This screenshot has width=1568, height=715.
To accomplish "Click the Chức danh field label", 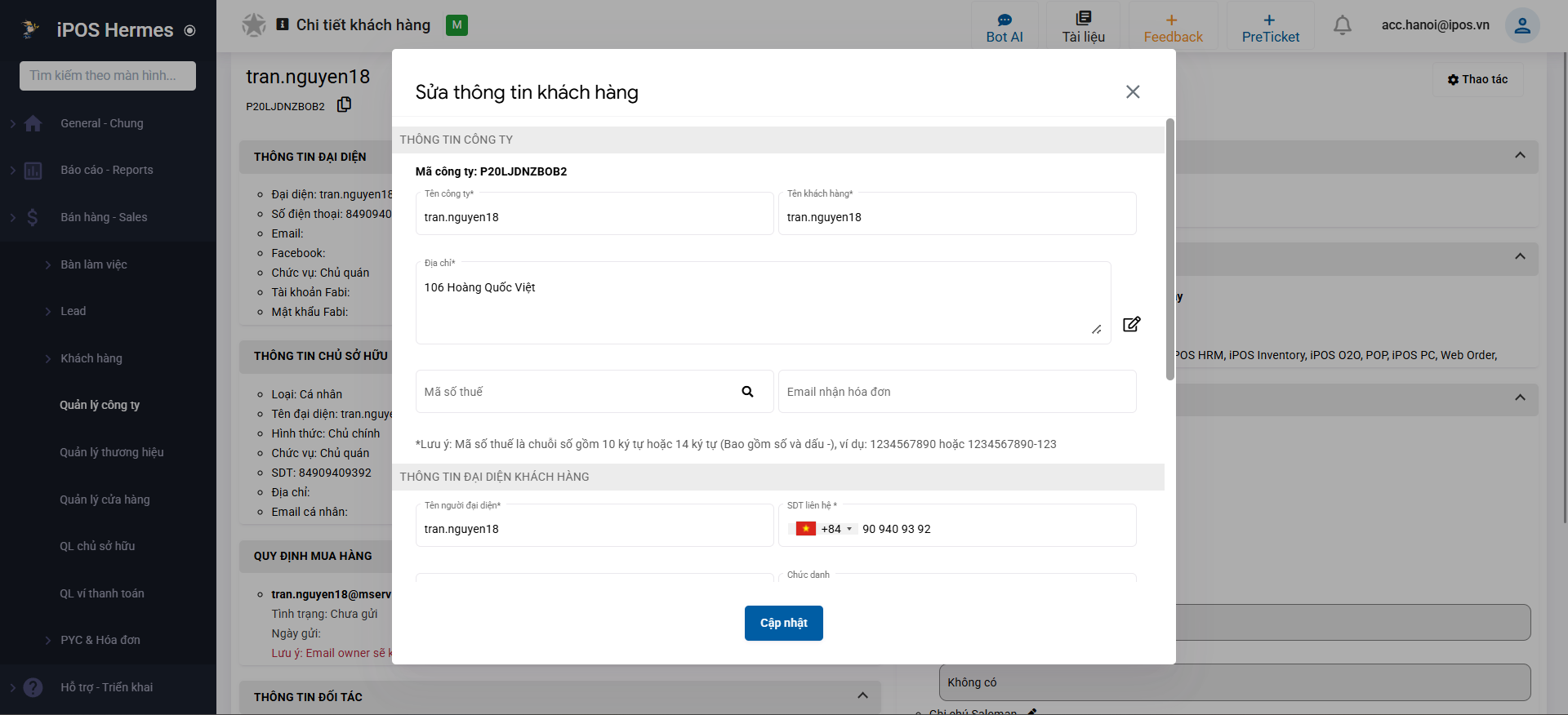I will pos(808,575).
